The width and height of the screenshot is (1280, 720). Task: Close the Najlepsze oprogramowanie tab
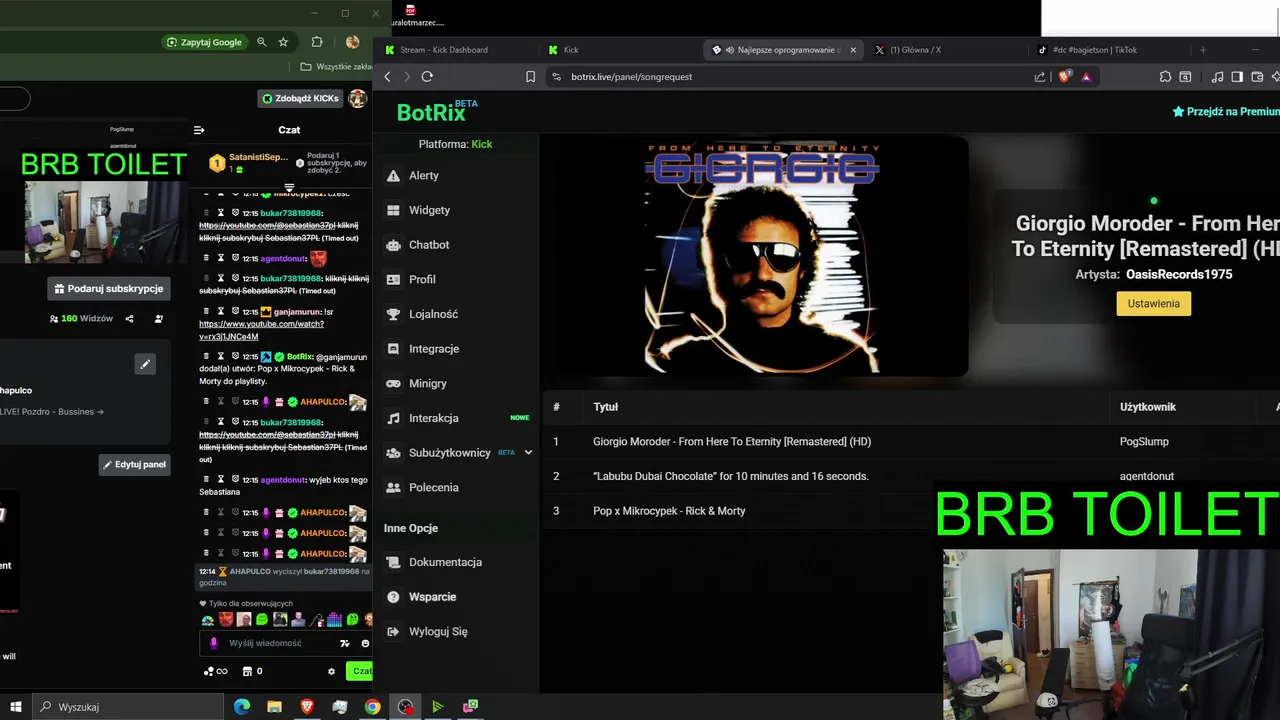(853, 50)
